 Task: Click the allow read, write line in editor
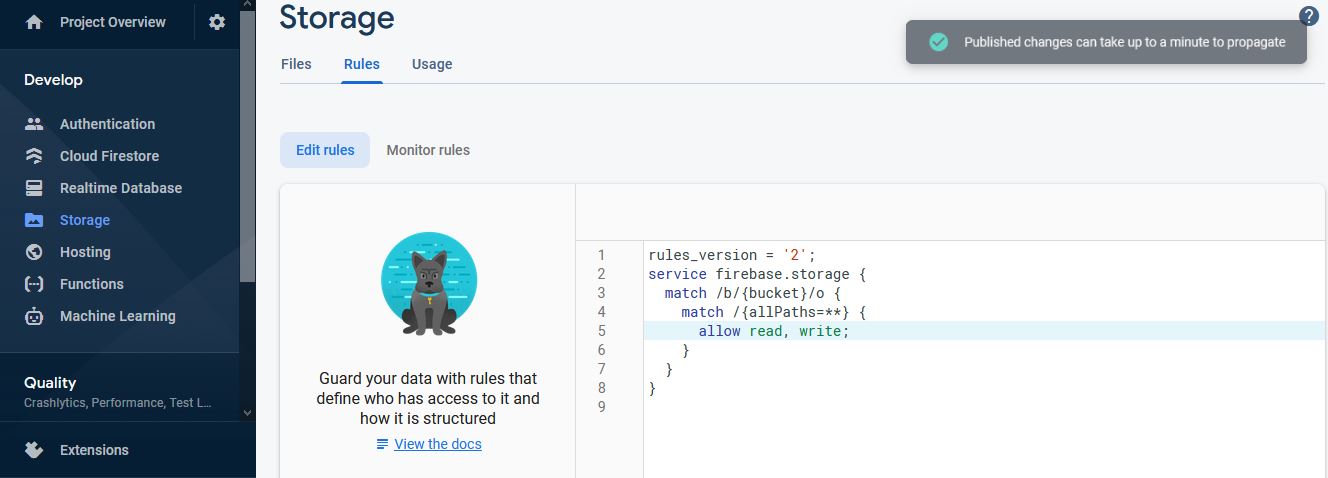tap(773, 331)
